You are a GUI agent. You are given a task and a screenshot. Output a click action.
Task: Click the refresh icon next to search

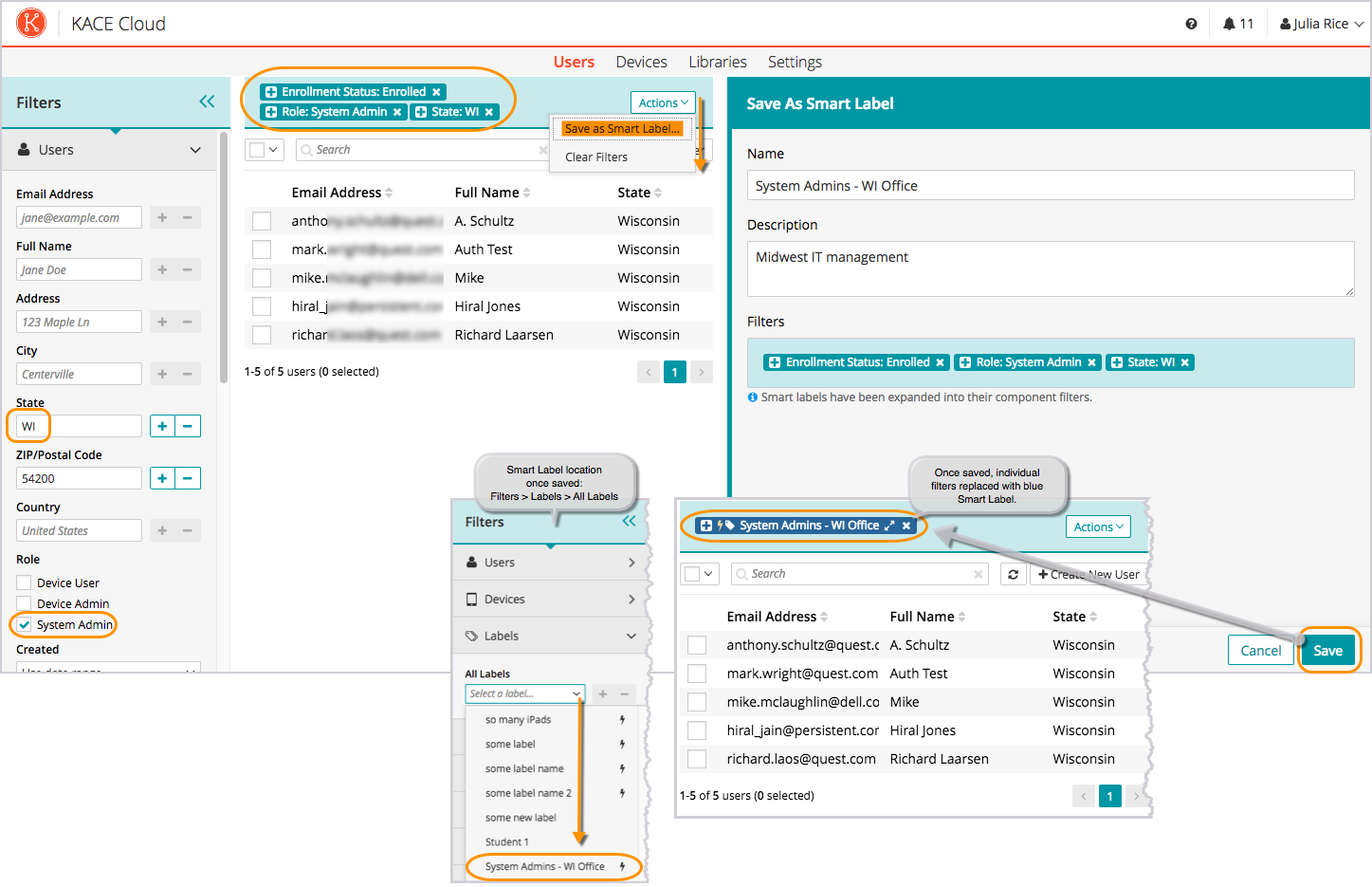(x=1013, y=574)
